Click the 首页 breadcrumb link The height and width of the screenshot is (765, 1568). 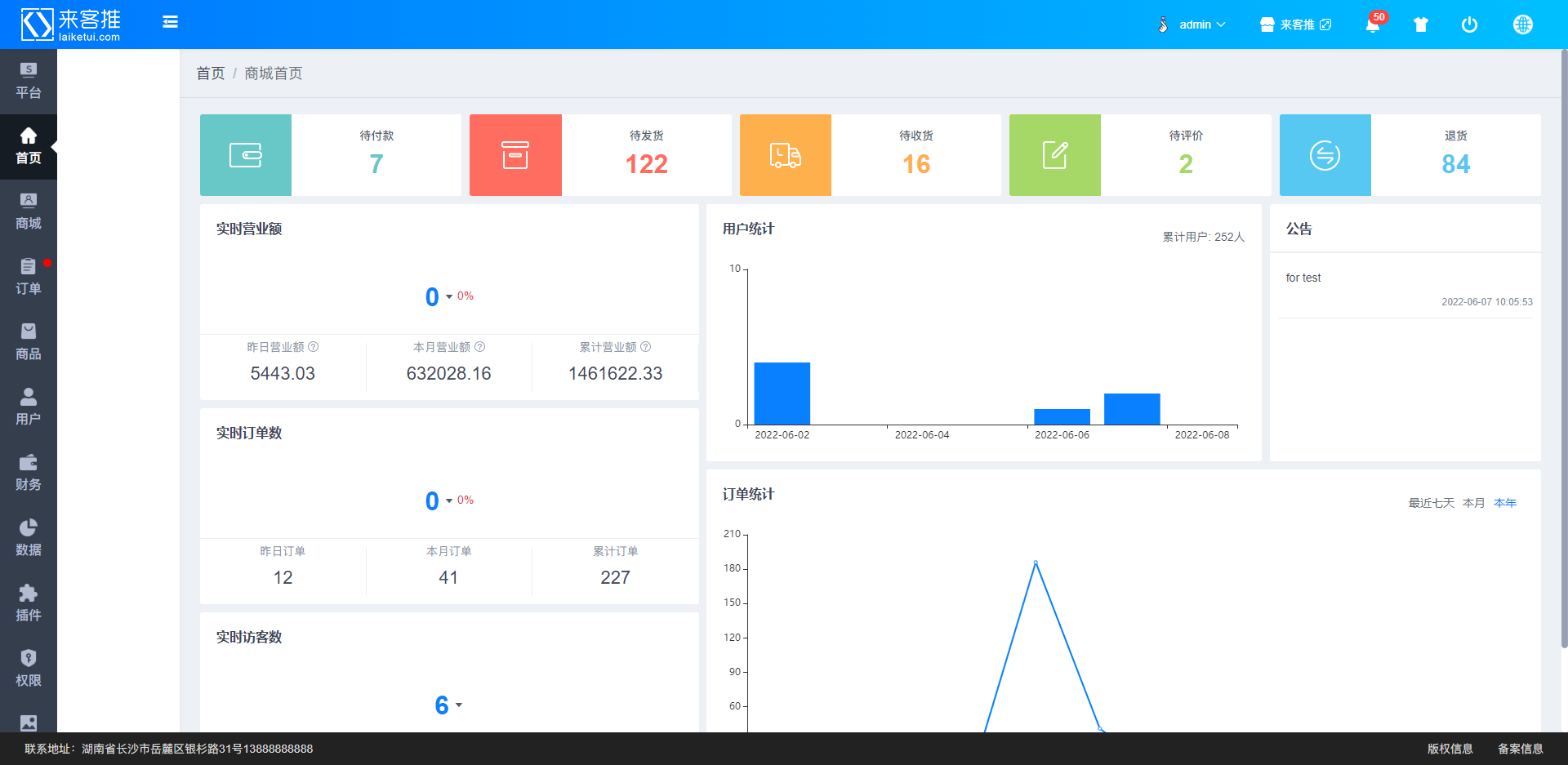[211, 73]
